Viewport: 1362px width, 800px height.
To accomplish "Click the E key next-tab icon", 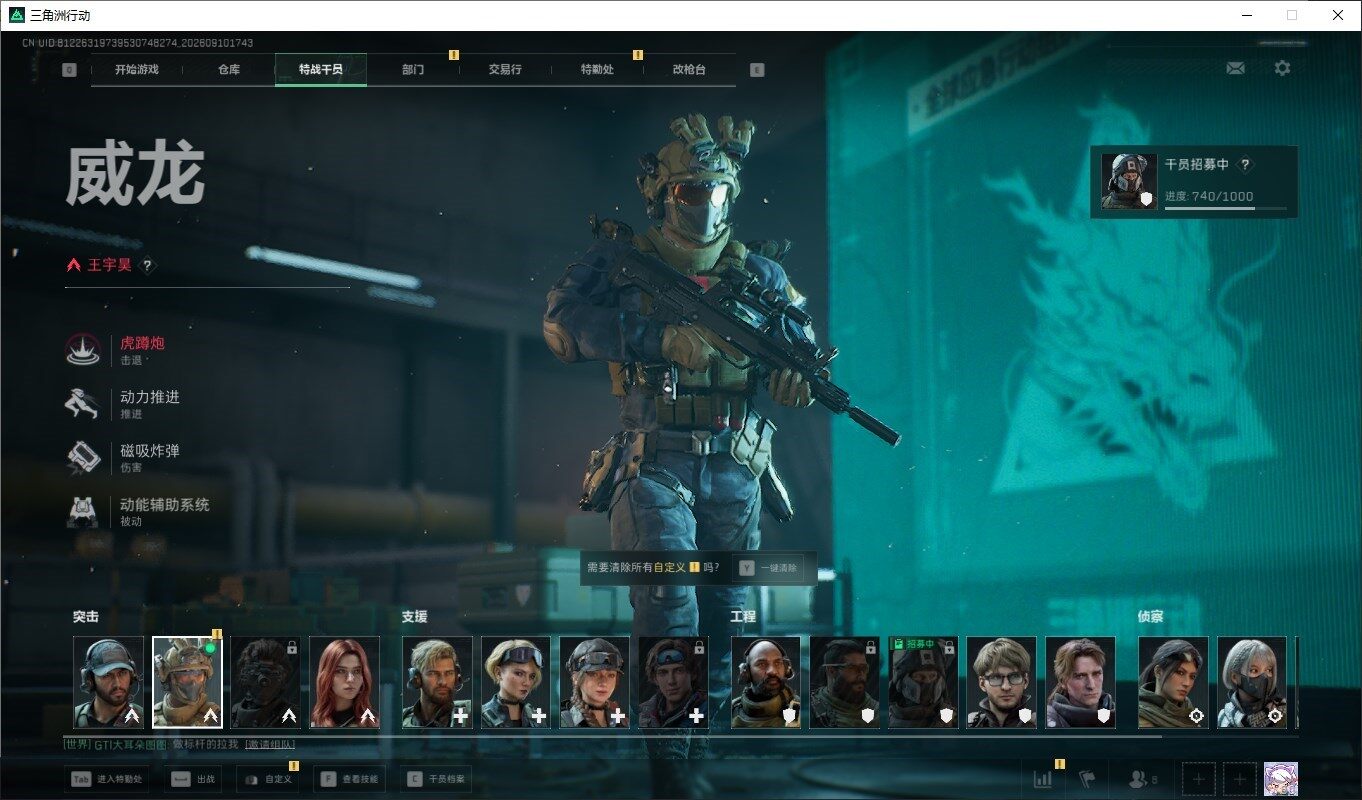I will click(x=757, y=70).
